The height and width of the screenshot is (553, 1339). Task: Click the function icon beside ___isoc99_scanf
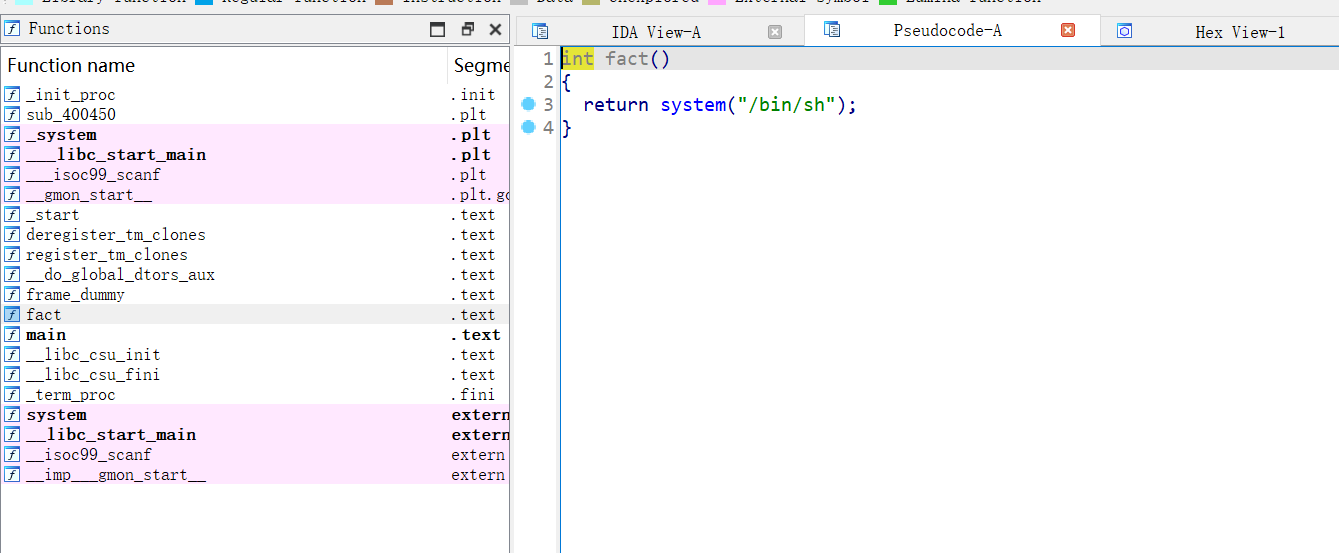tap(12, 175)
